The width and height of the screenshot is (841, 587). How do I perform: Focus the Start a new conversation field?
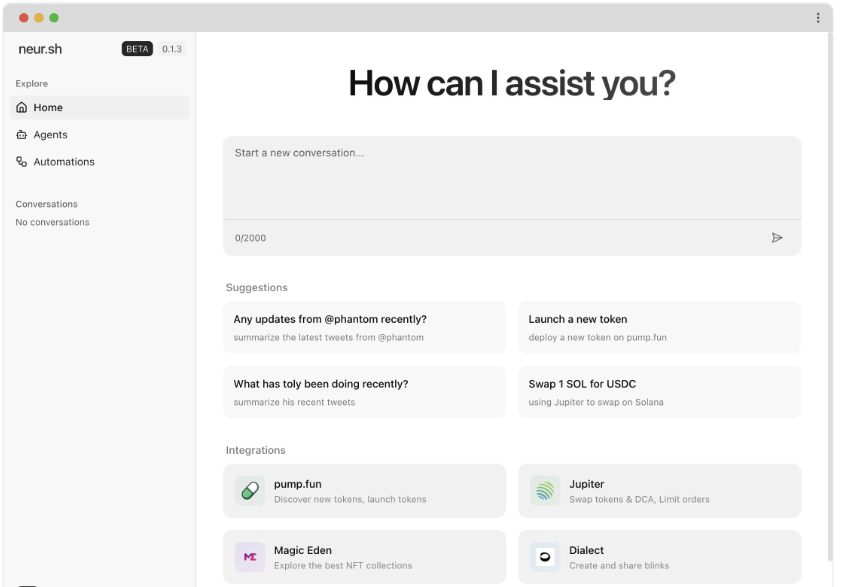point(512,178)
